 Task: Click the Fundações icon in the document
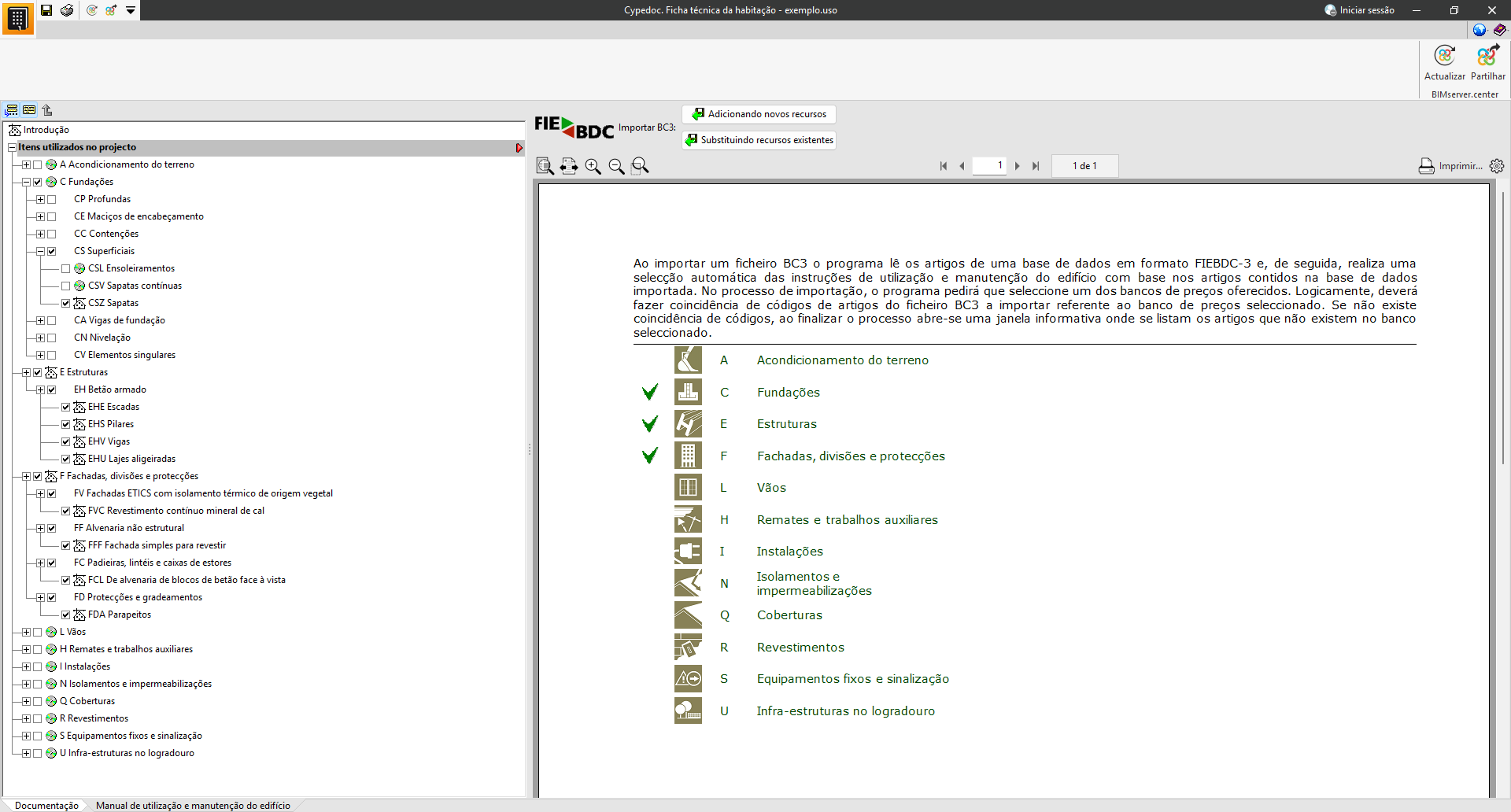coord(688,392)
